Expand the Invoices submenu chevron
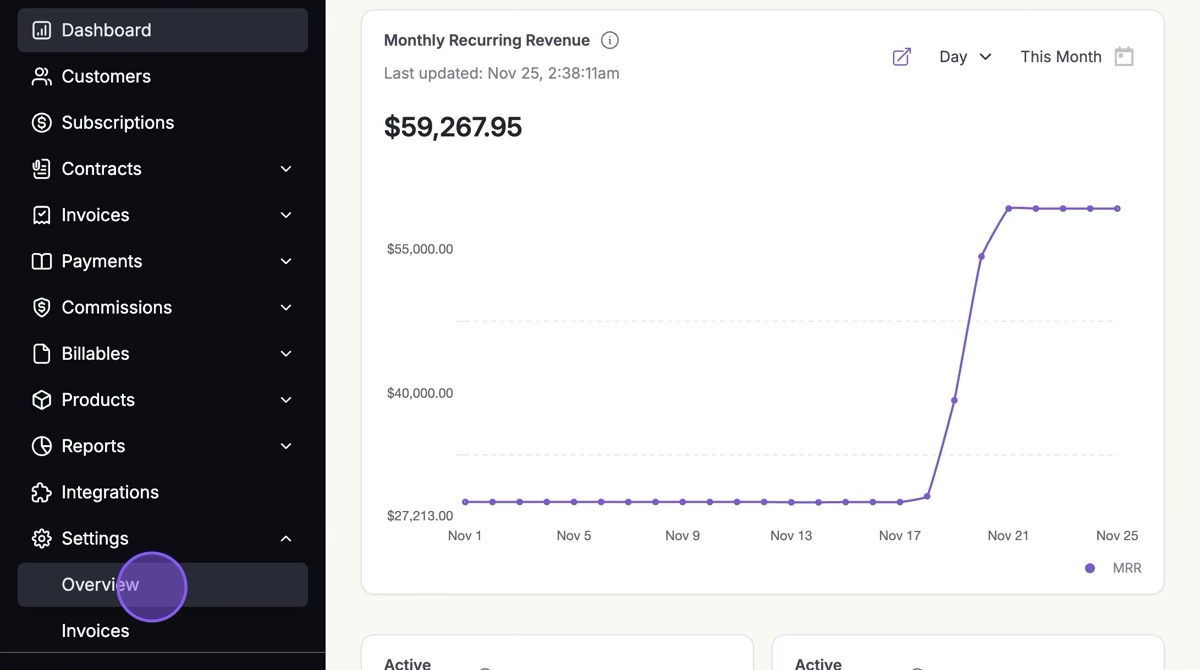 286,215
